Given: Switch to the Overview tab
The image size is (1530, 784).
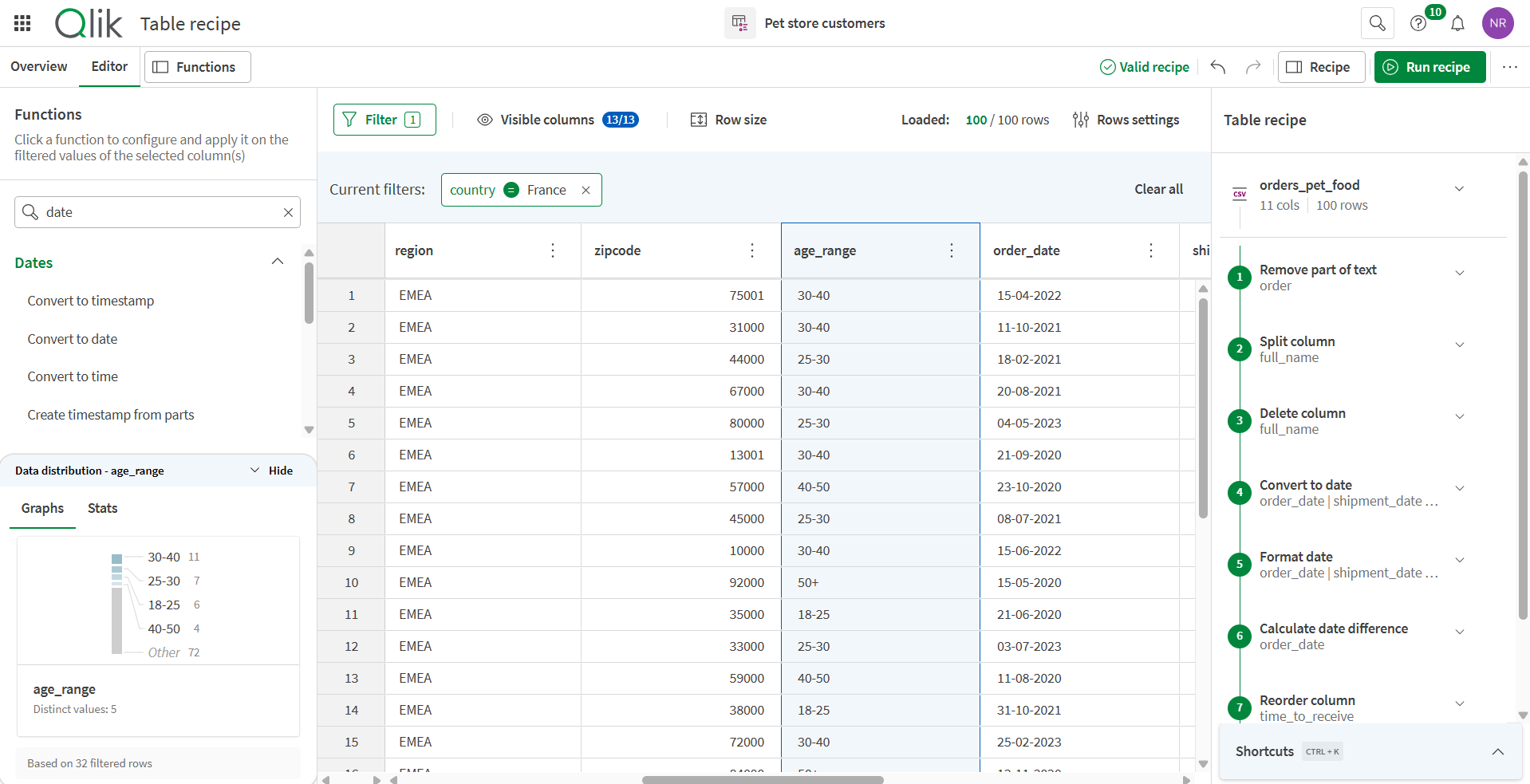Looking at the screenshot, I should click(39, 66).
